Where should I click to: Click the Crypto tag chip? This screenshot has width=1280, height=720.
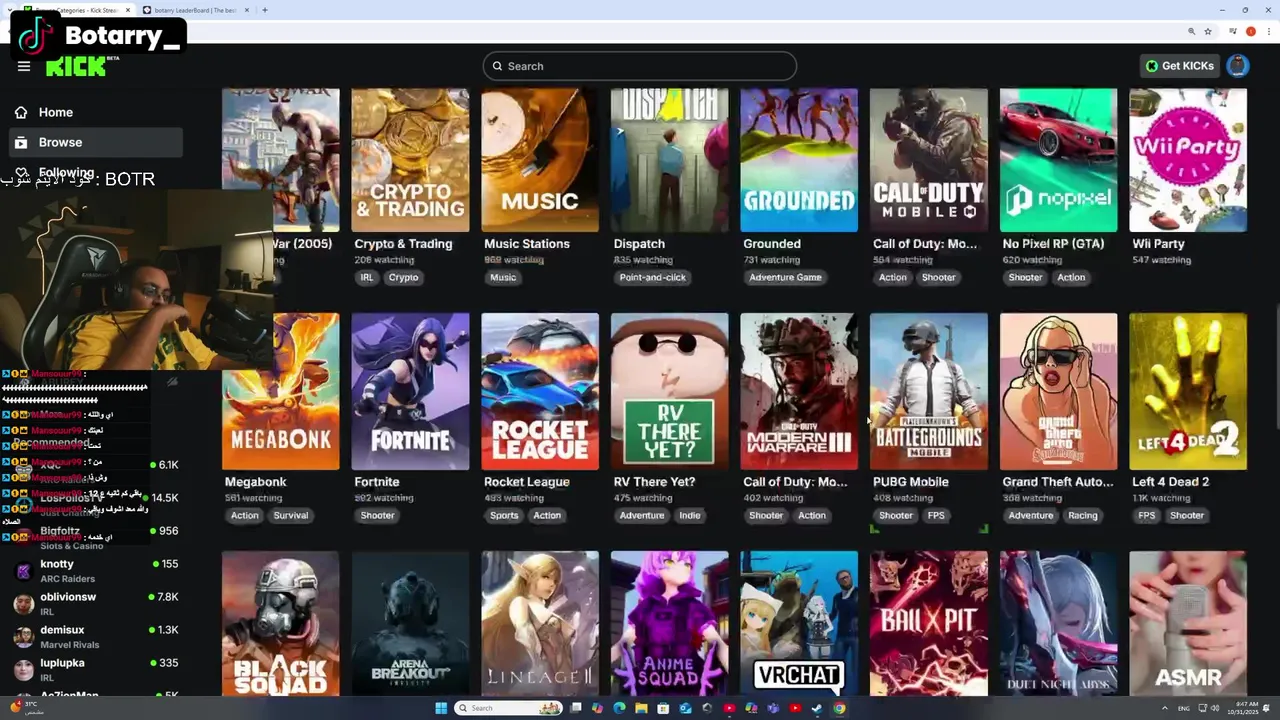[x=404, y=278]
